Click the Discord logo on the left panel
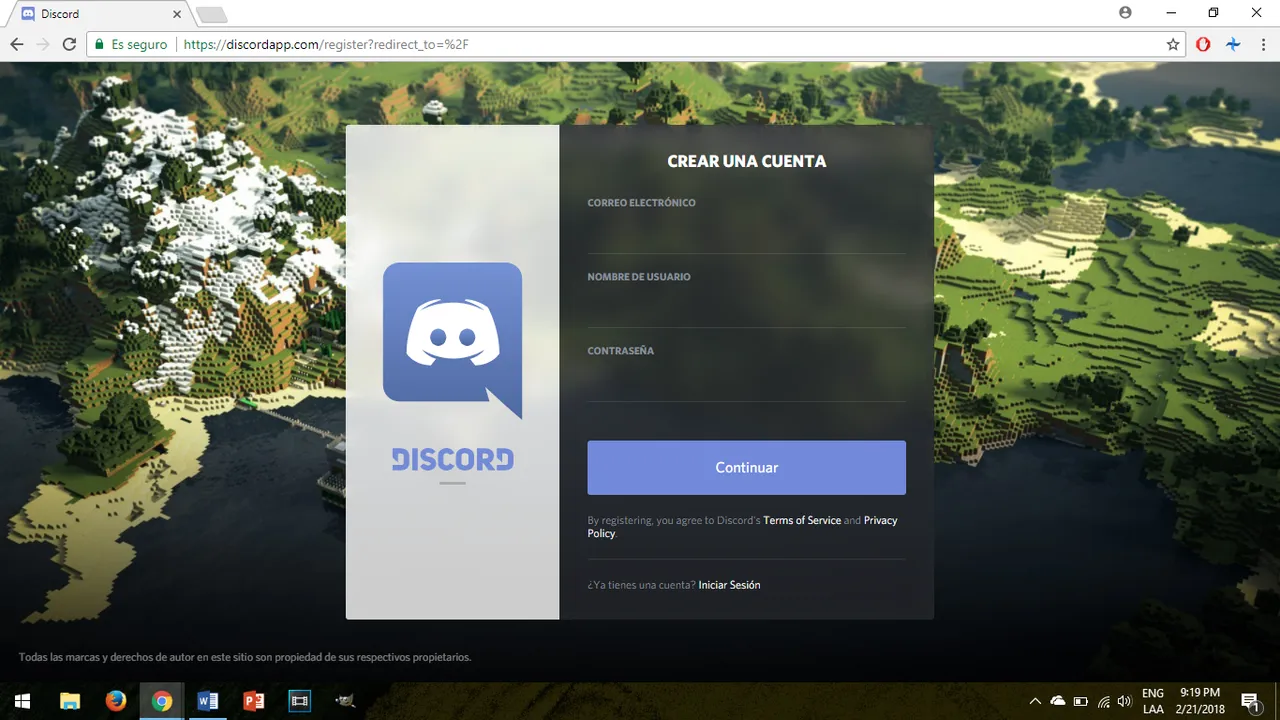1280x720 pixels. pos(452,341)
